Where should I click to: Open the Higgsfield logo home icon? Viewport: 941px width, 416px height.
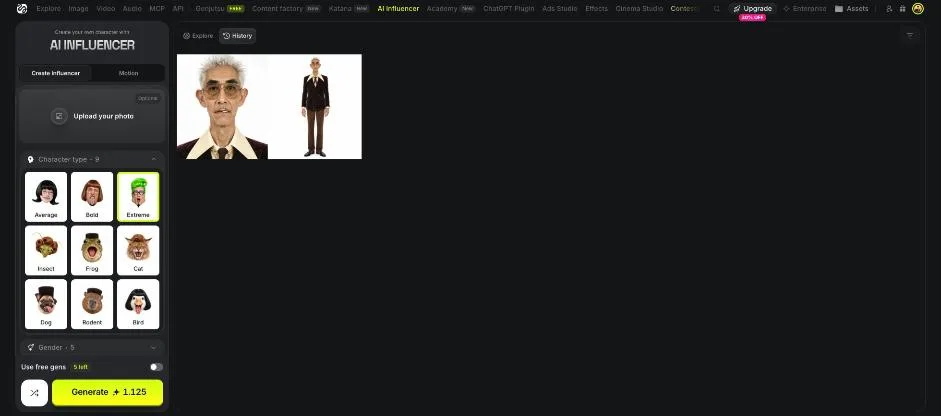[x=22, y=8]
